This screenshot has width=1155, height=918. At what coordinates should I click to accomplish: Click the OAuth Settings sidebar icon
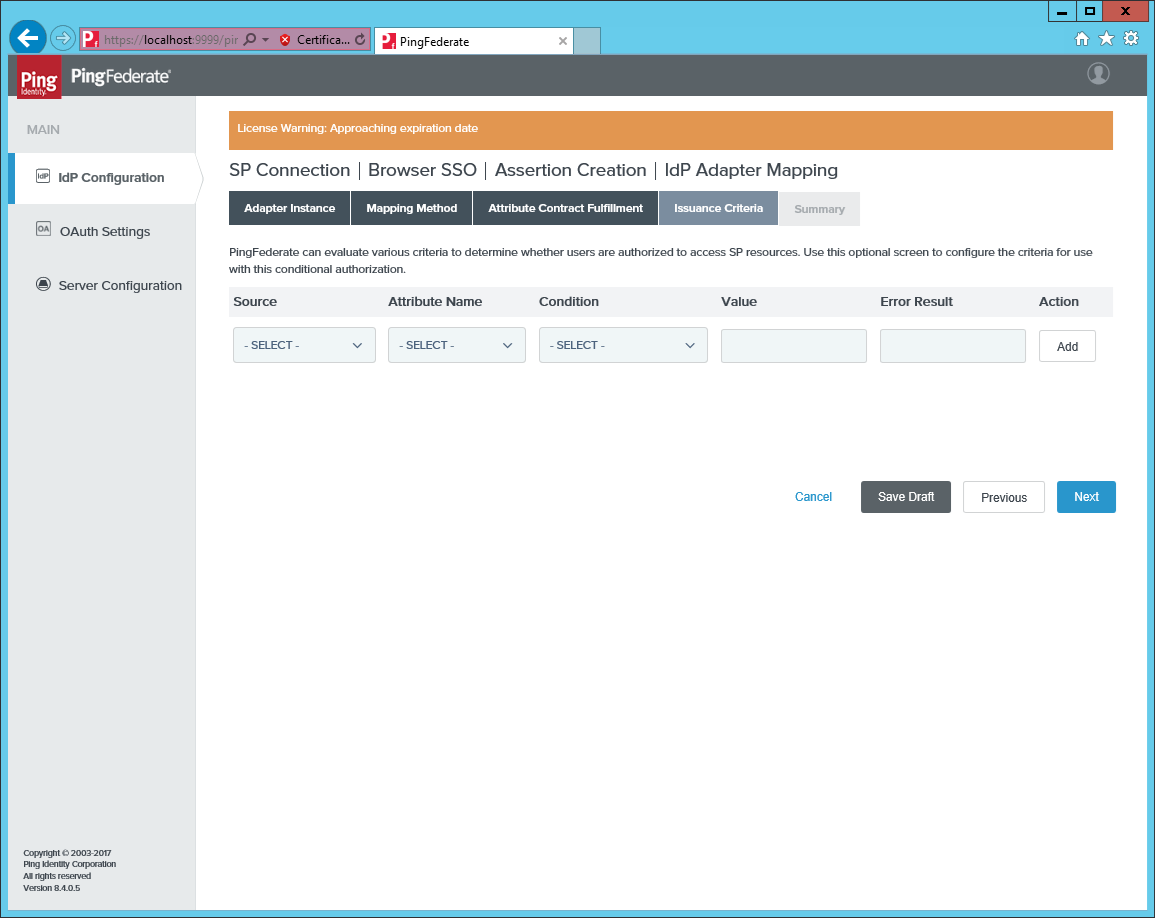pos(43,229)
